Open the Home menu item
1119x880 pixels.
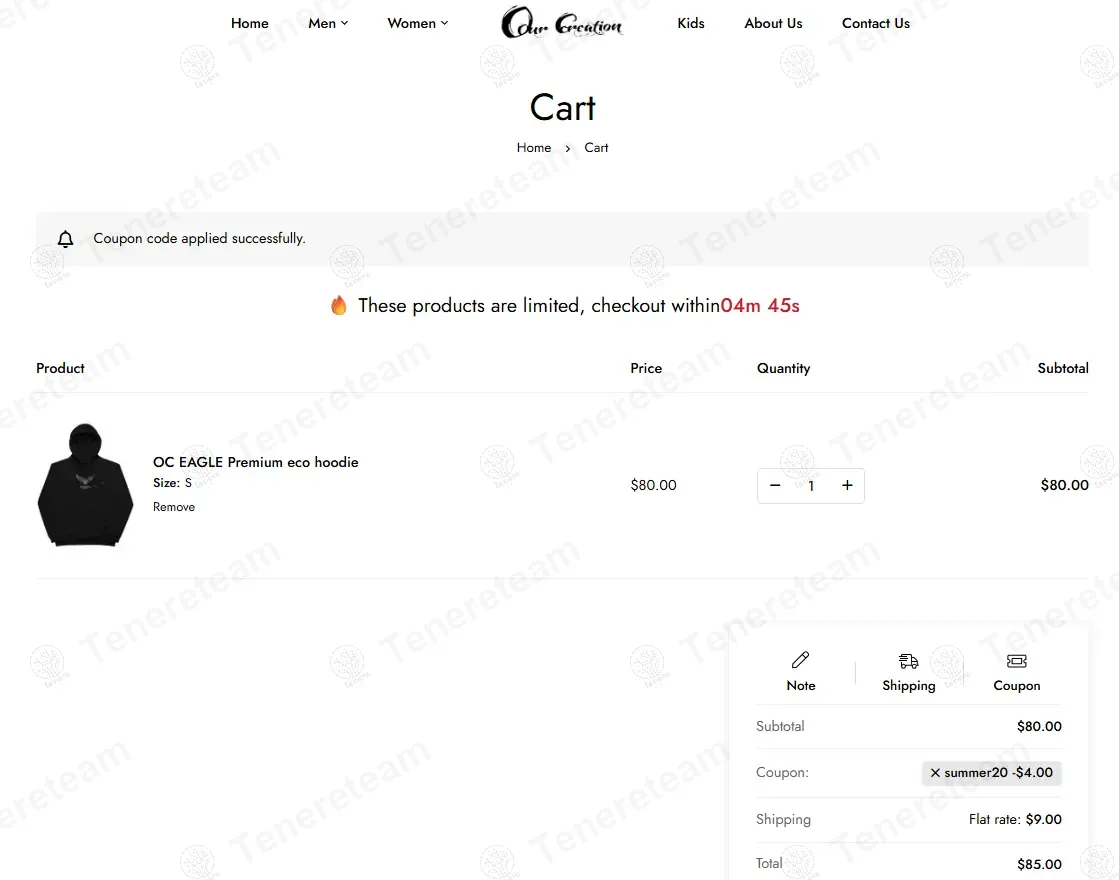point(250,23)
